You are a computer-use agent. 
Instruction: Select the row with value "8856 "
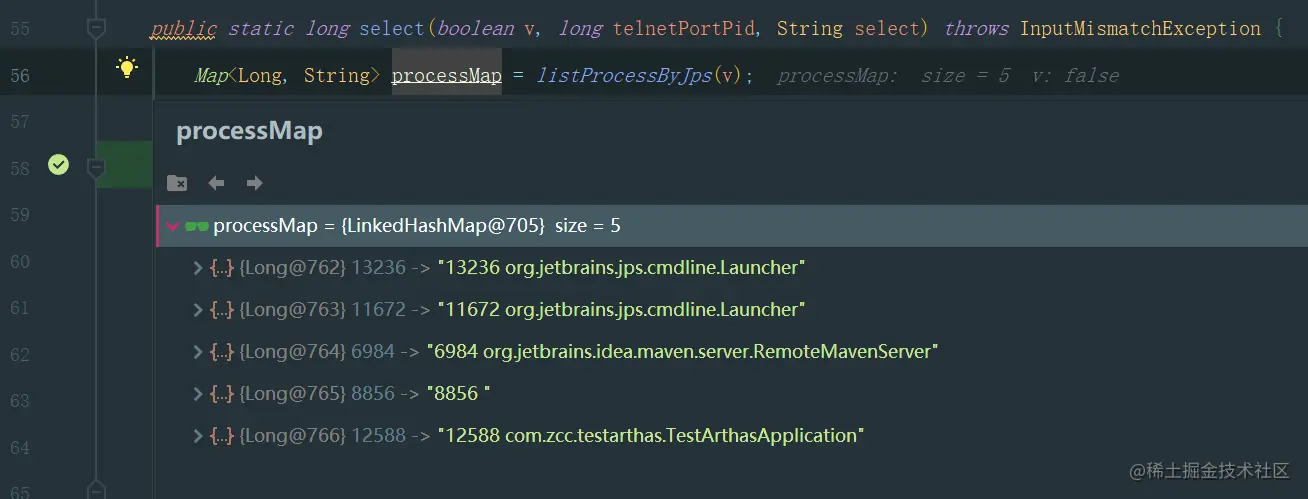tap(731, 394)
